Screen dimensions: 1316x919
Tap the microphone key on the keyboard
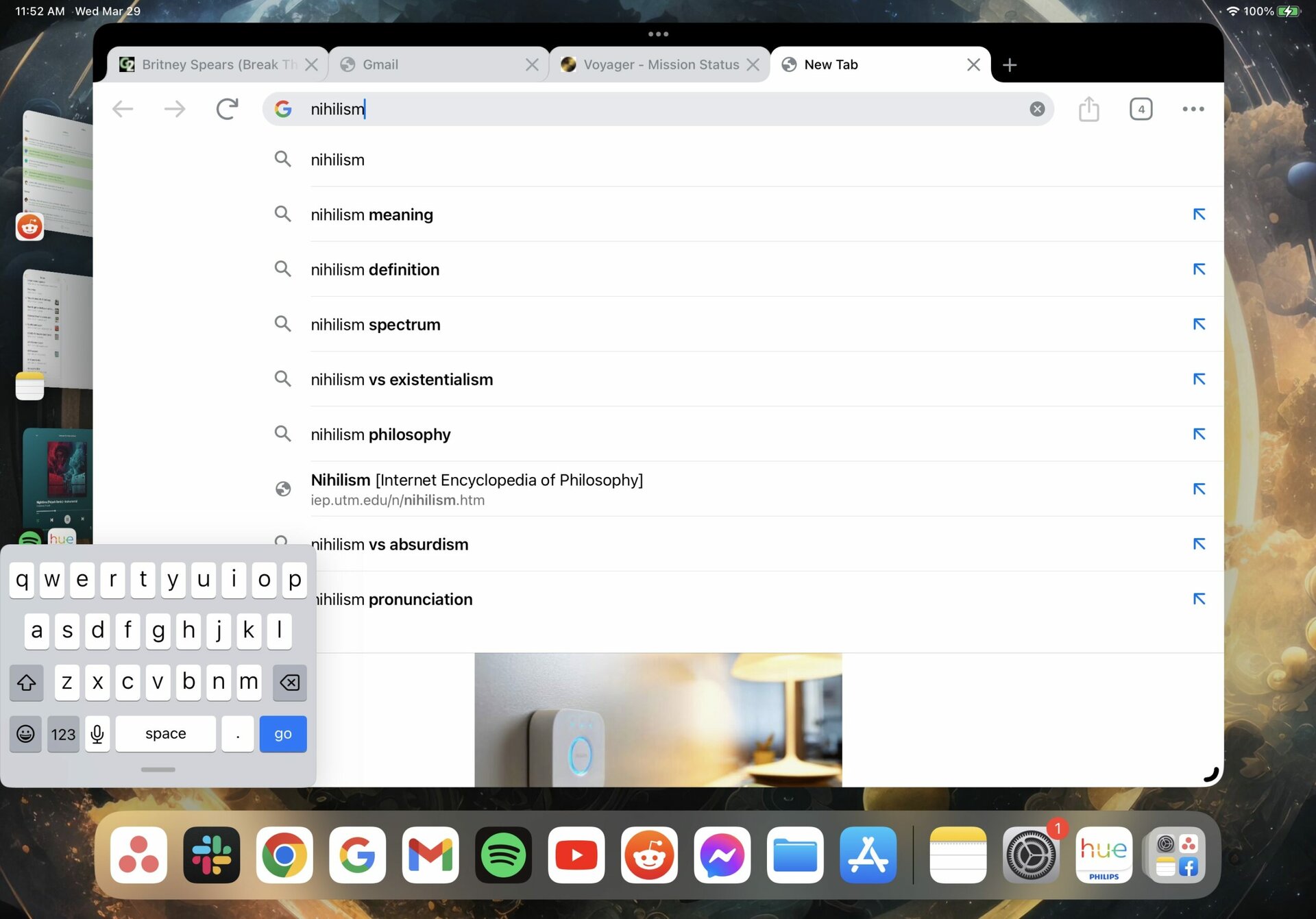pyautogui.click(x=97, y=733)
